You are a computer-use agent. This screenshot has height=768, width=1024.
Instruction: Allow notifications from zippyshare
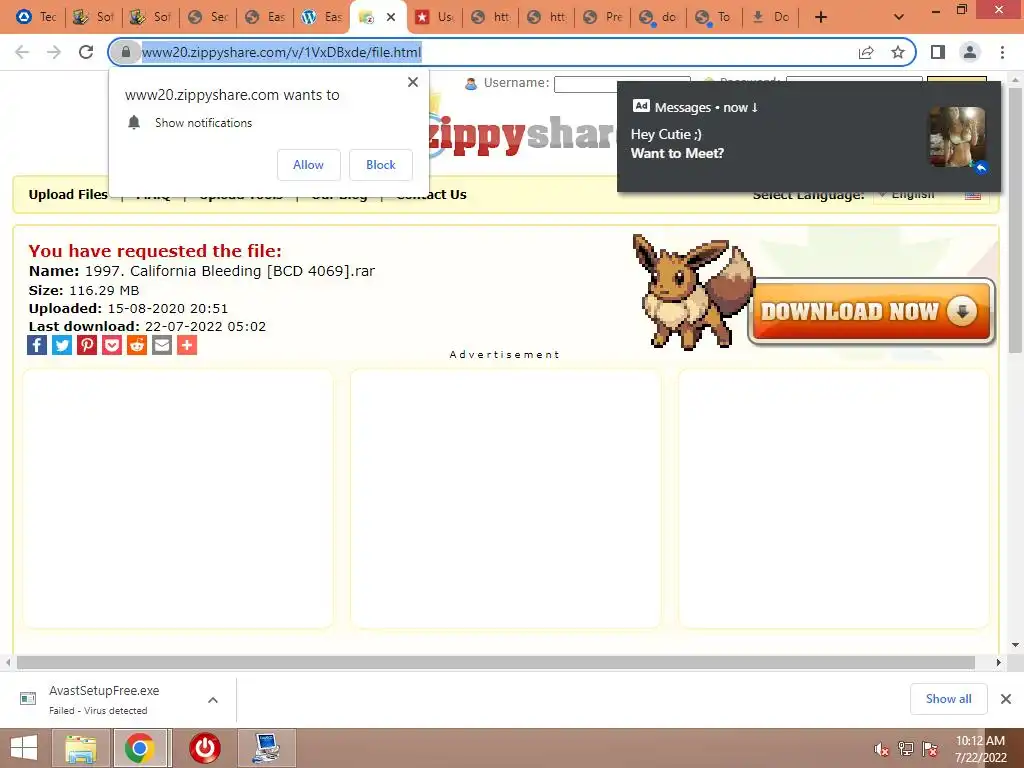308,165
